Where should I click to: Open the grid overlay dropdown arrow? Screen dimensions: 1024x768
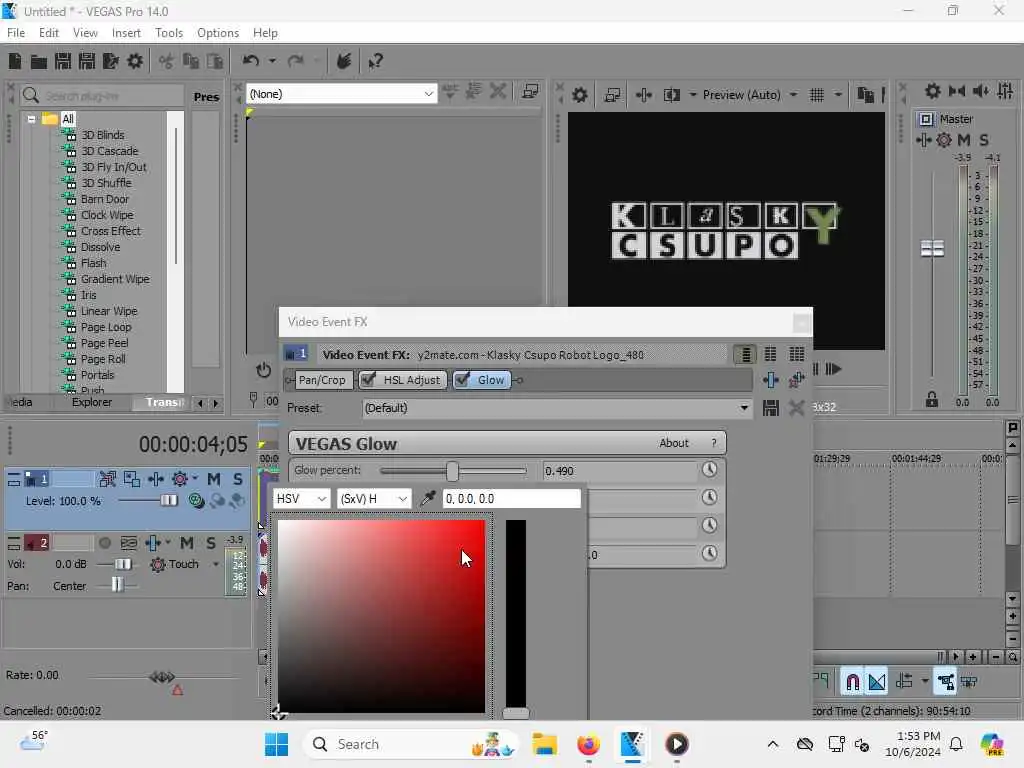coord(838,95)
